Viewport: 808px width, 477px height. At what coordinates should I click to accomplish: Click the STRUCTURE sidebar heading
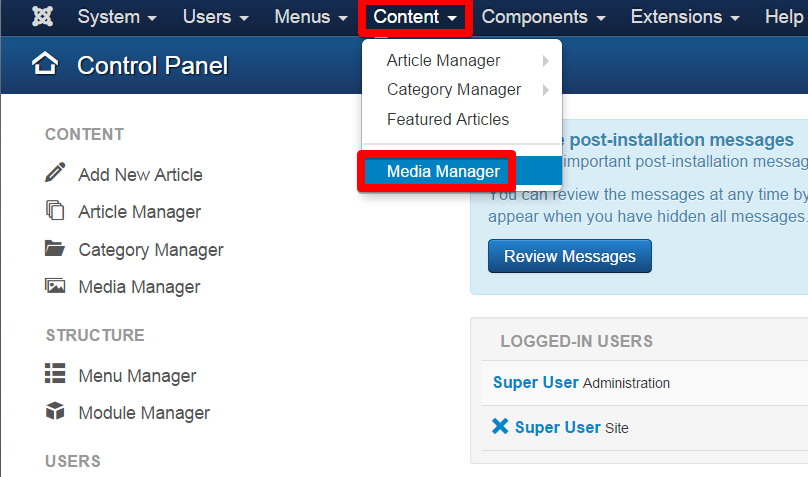95,335
